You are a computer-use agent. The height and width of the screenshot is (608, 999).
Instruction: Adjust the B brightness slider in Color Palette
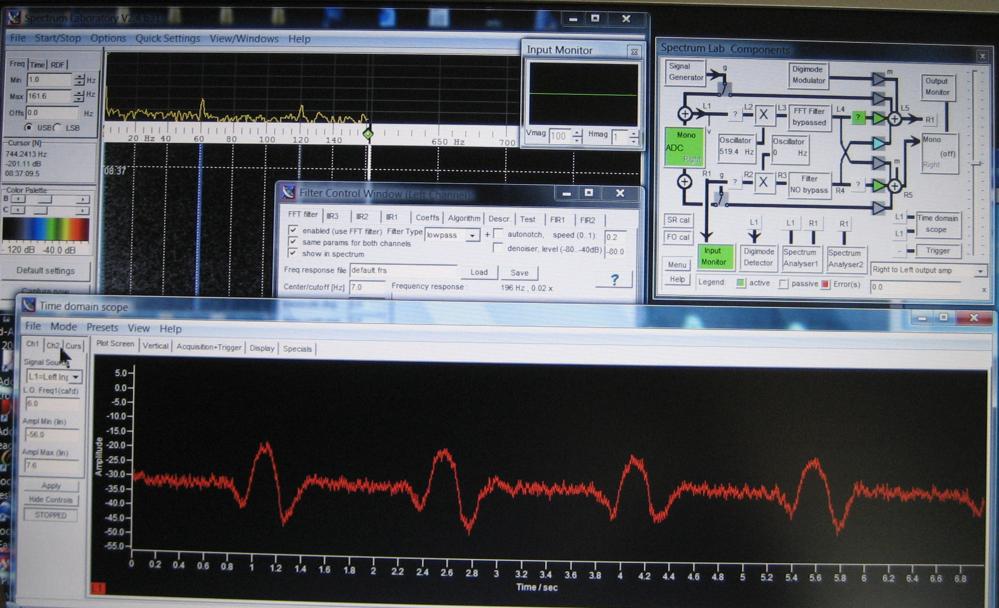50,199
